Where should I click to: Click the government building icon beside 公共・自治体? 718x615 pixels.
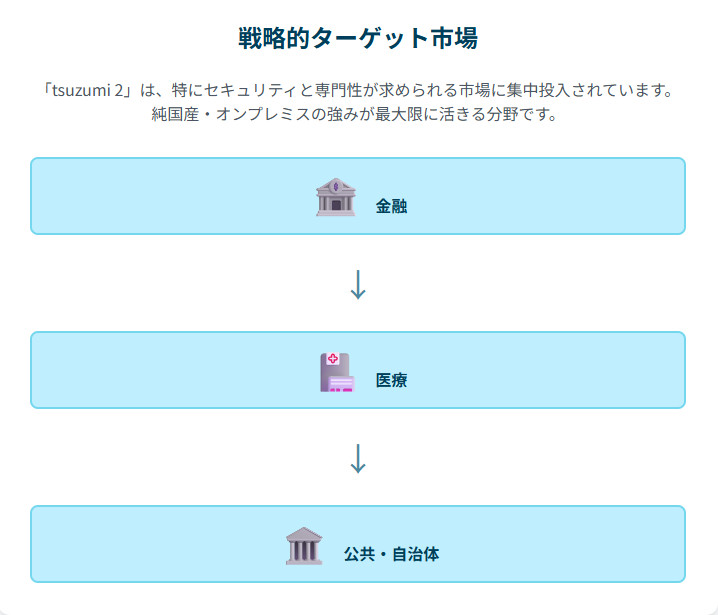tap(304, 546)
